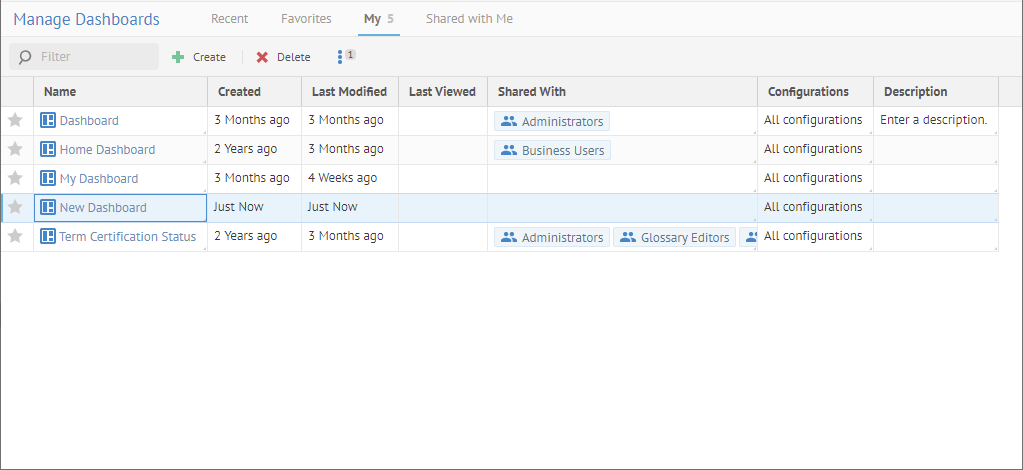
Task: Open the Shared with Me tab
Action: 469,18
